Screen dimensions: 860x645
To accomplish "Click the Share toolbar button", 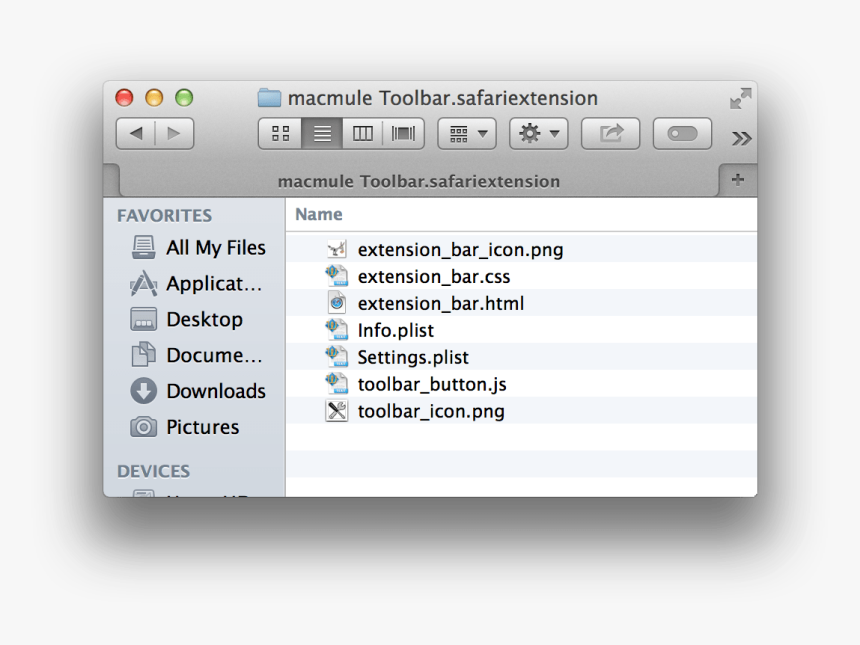I will tap(610, 133).
